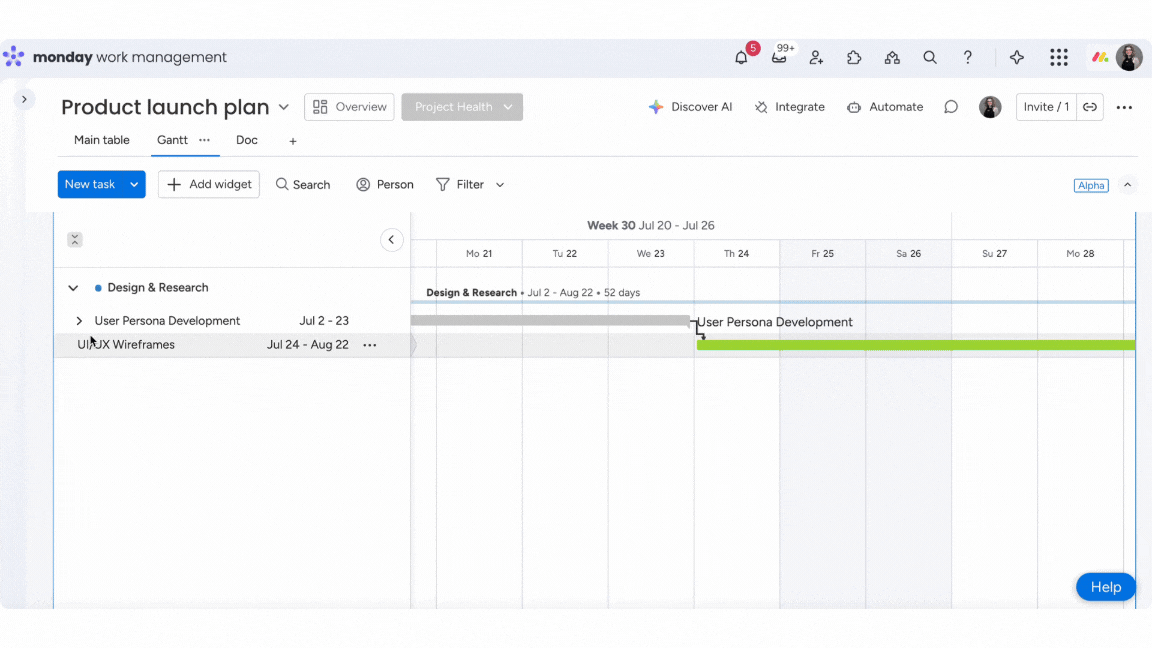Switch to the Main table tab
The width and height of the screenshot is (1152, 648).
[102, 141]
